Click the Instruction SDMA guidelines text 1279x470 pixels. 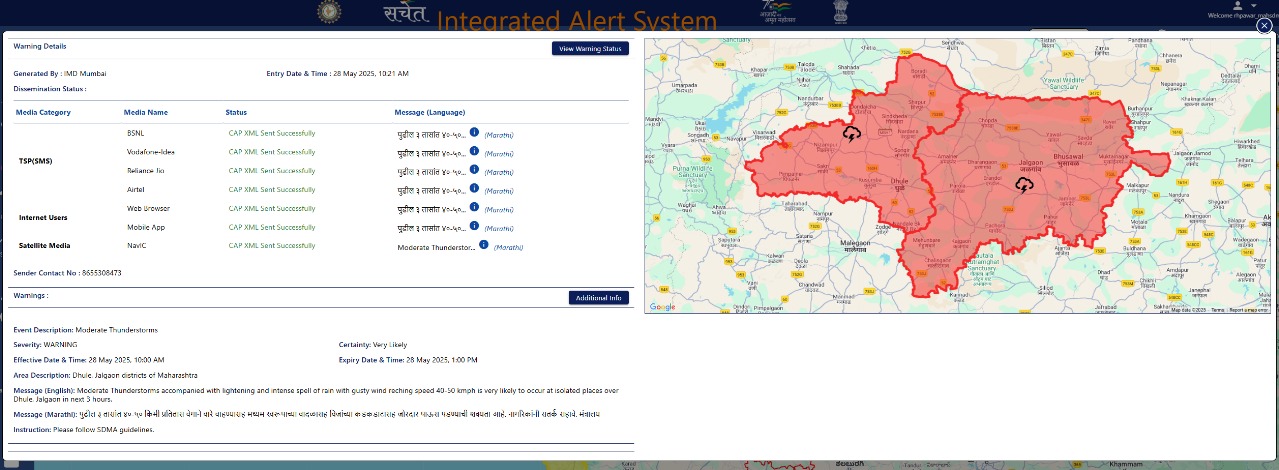(x=84, y=429)
